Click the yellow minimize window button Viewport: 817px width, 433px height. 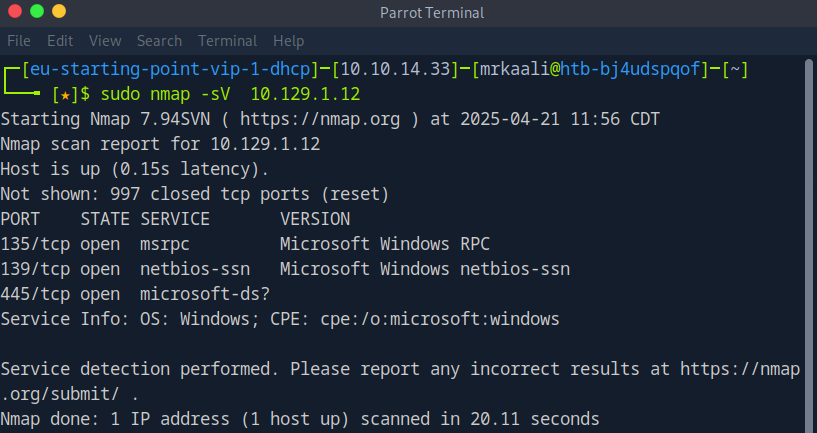point(59,12)
